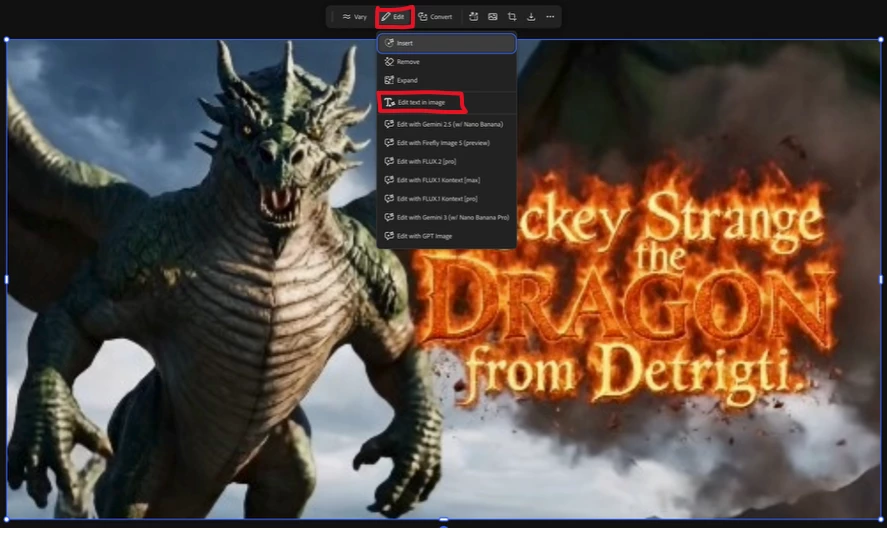Open the three-dot more options menu
Viewport: 887px width, 533px height.
550,17
